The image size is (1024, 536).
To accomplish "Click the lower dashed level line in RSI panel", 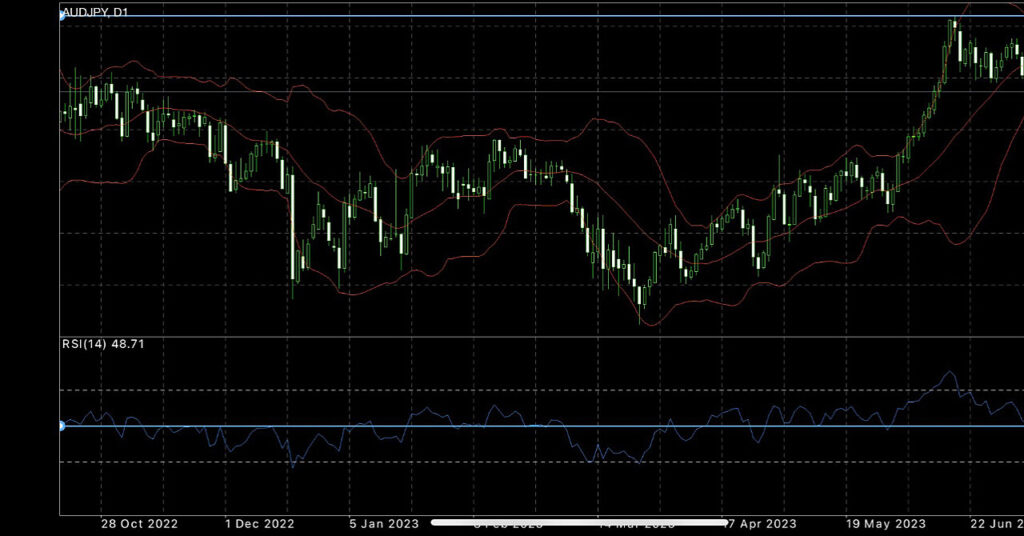I will pyautogui.click(x=500, y=462).
